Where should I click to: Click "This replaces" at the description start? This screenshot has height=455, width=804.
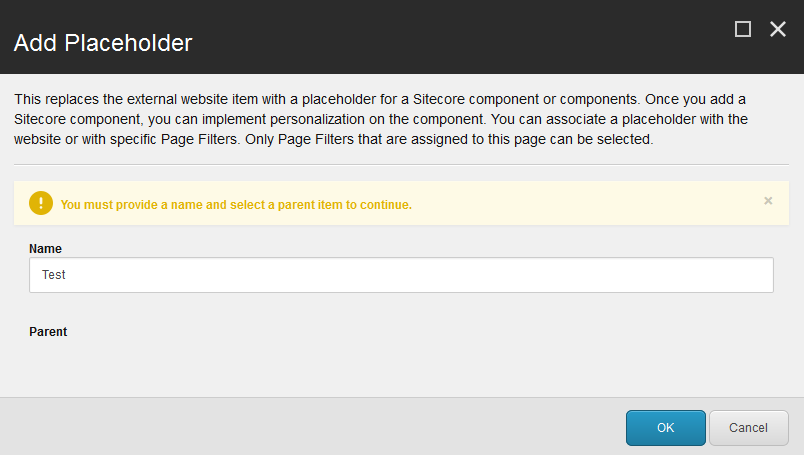[x=50, y=99]
